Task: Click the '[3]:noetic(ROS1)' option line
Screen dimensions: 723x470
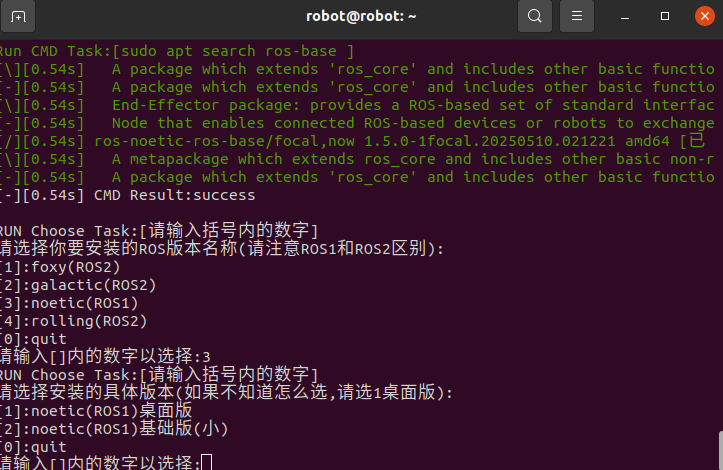Action: pyautogui.click(x=69, y=303)
